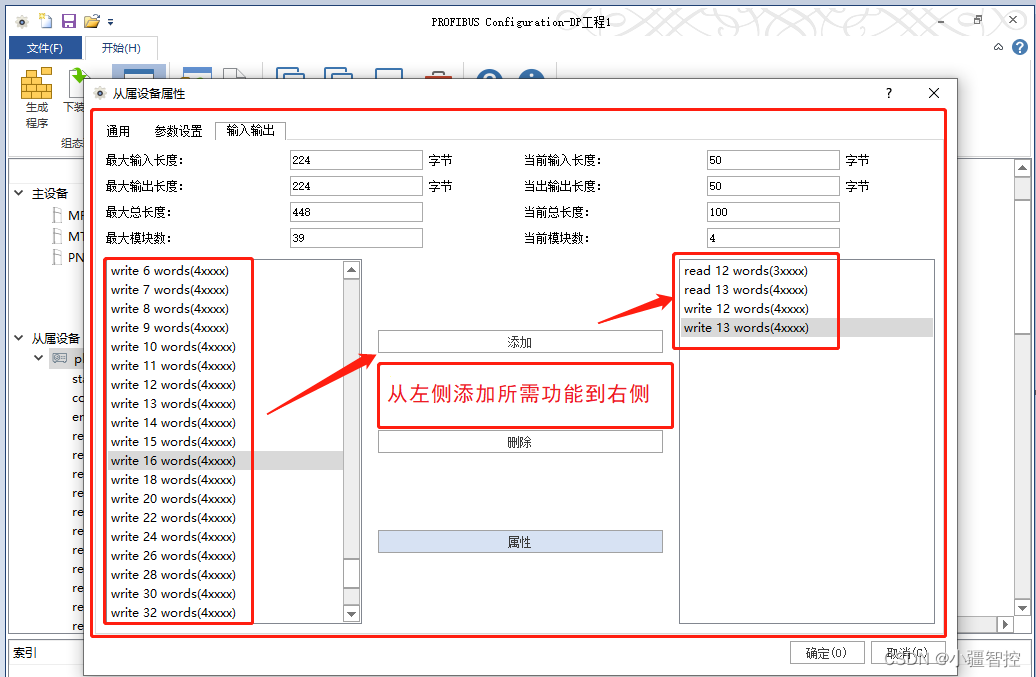Select 'write 28 words(4xxxx)' in left list
The image size is (1036, 677).
click(225, 575)
